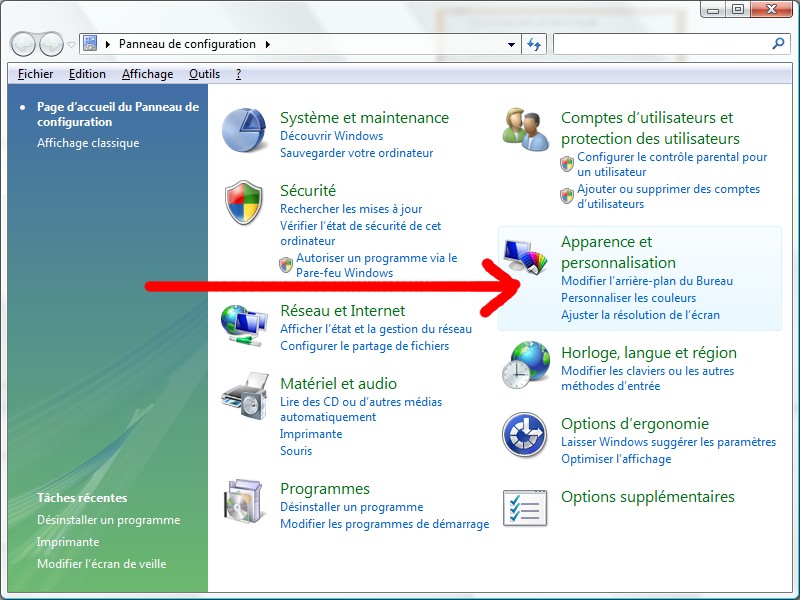The image size is (800, 600).
Task: Click the Matériel et audio printer icon
Action: coord(245,396)
